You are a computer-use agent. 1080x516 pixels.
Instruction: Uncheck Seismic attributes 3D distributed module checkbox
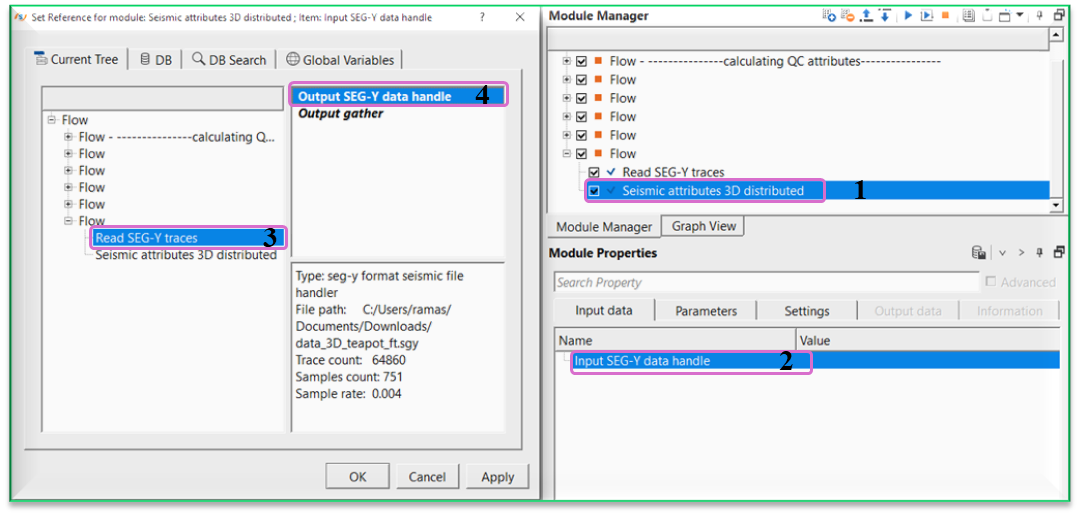pyautogui.click(x=594, y=191)
